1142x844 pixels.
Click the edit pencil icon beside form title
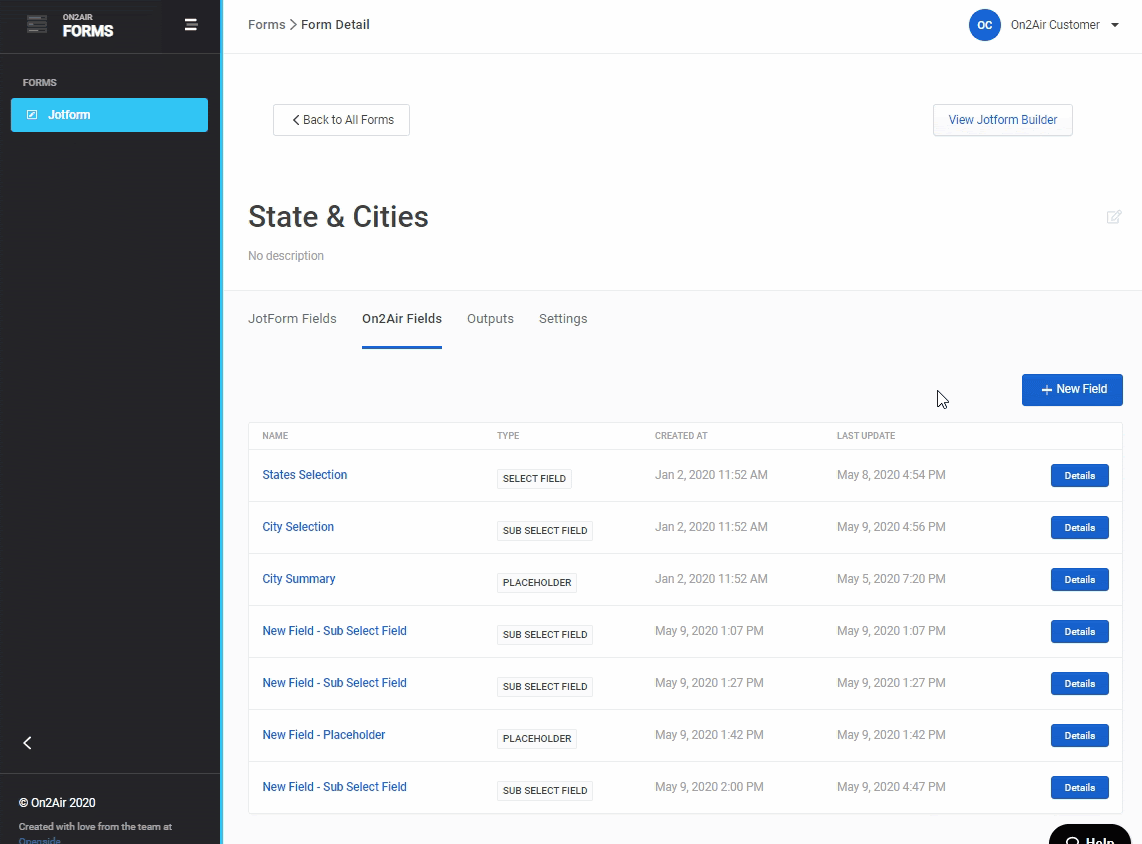pos(1113,217)
